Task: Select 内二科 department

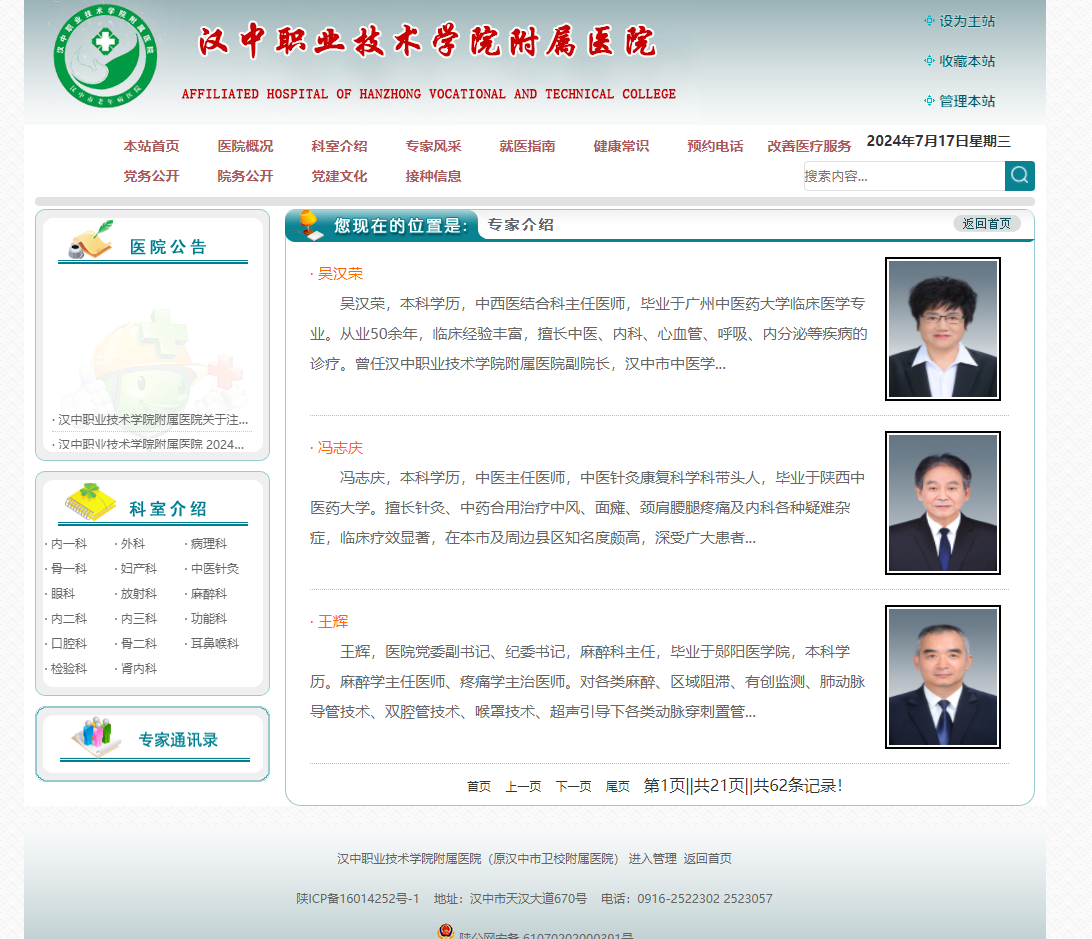Action: point(69,619)
